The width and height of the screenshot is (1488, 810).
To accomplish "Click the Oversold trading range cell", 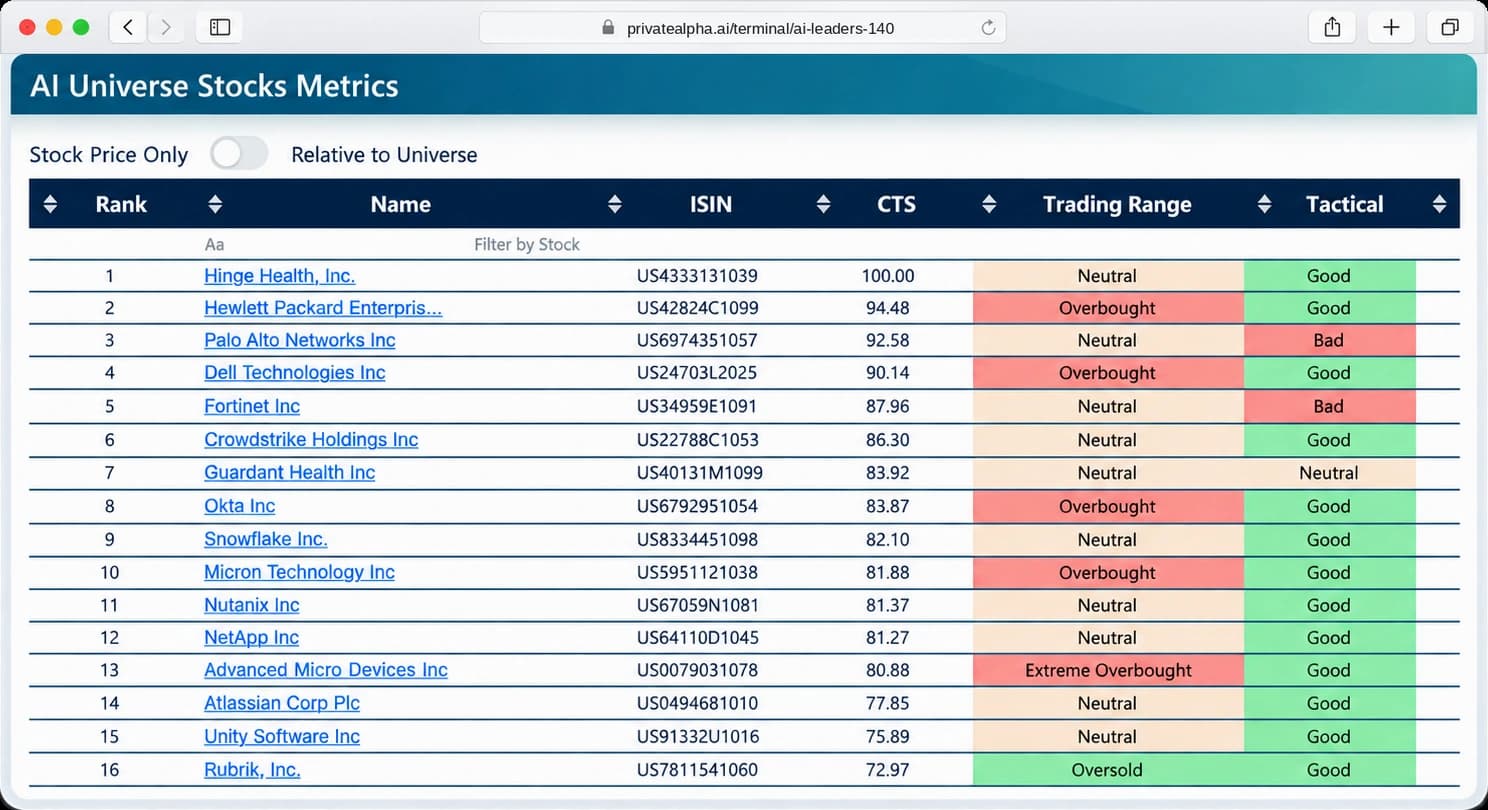I will tap(1108, 770).
